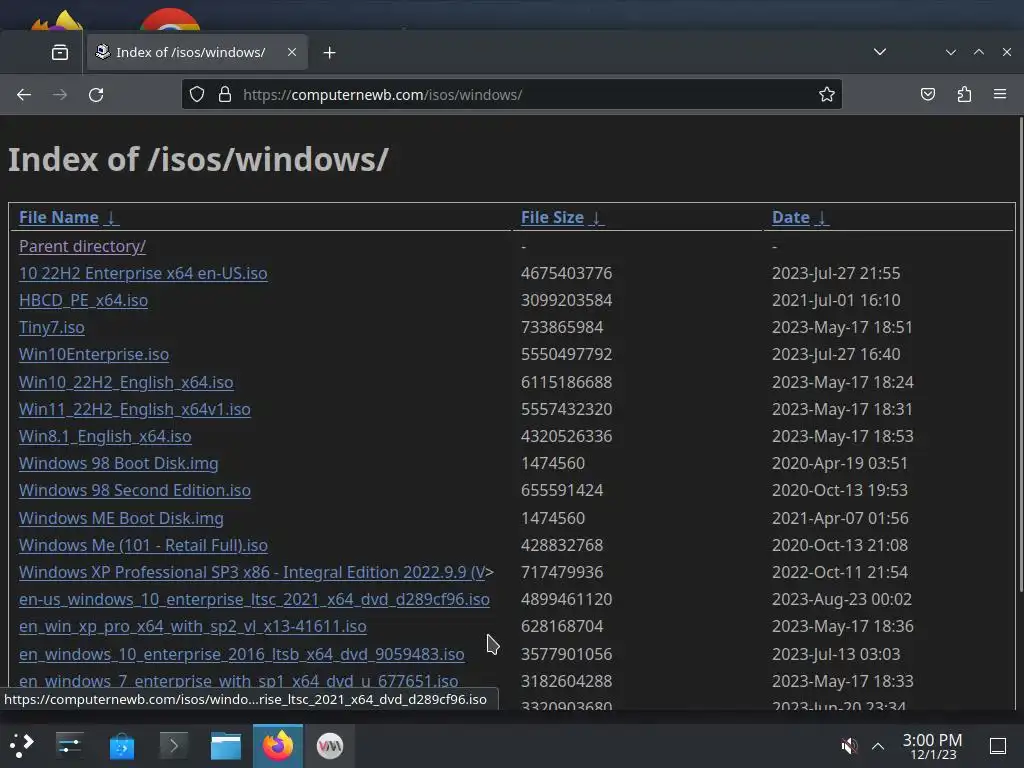Image resolution: width=1024 pixels, height=768 pixels.
Task: Sort Date descending with arrow
Action: tap(822, 217)
